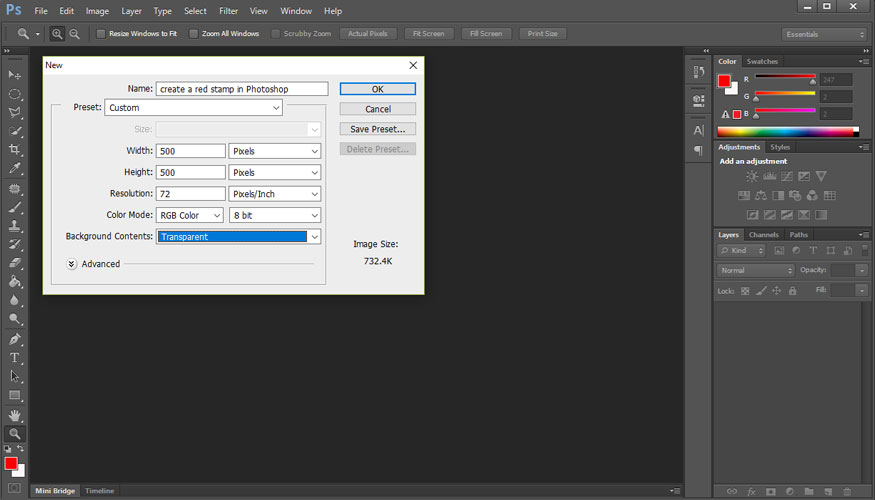Select the Type tool
Screen dimensions: 875x500
click(x=15, y=357)
